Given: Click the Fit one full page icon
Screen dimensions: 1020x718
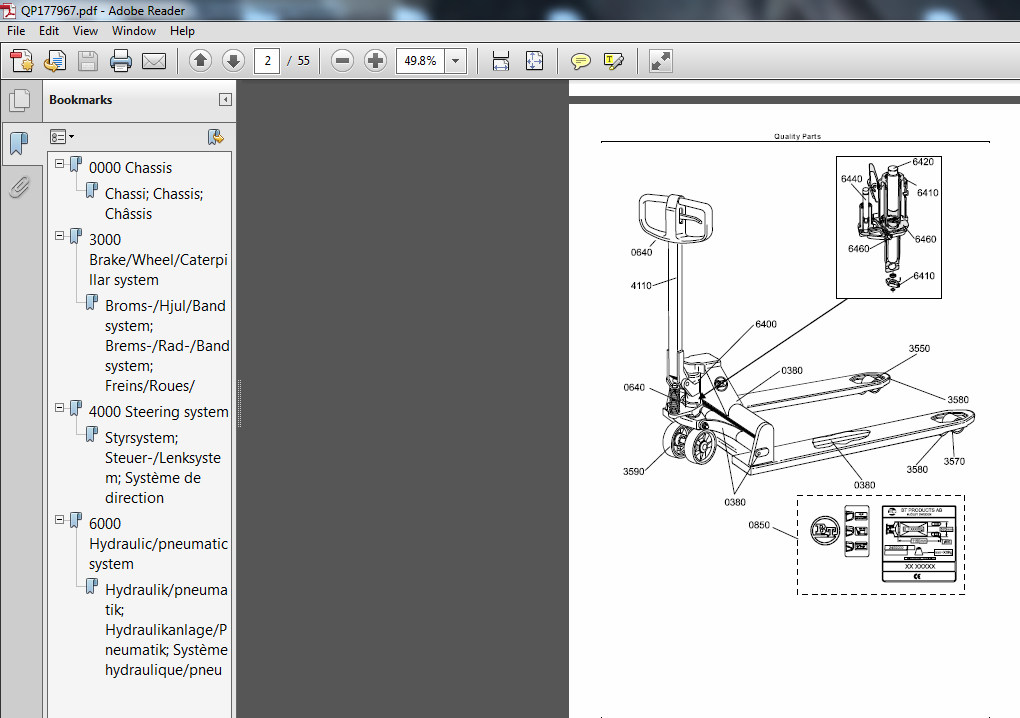Looking at the screenshot, I should 534,61.
